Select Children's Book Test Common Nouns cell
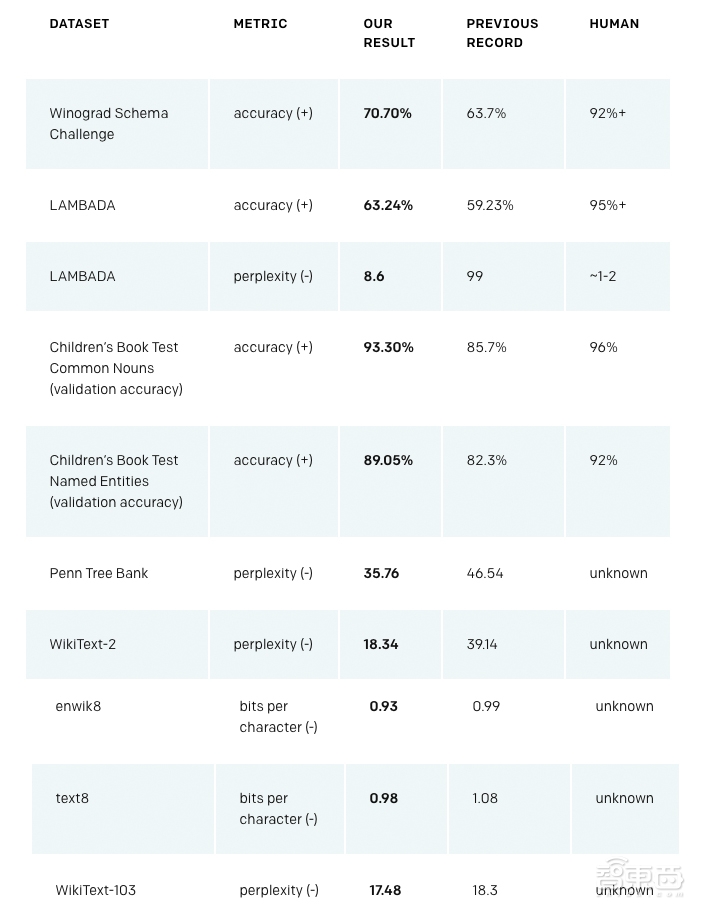702x914 pixels. 116,368
